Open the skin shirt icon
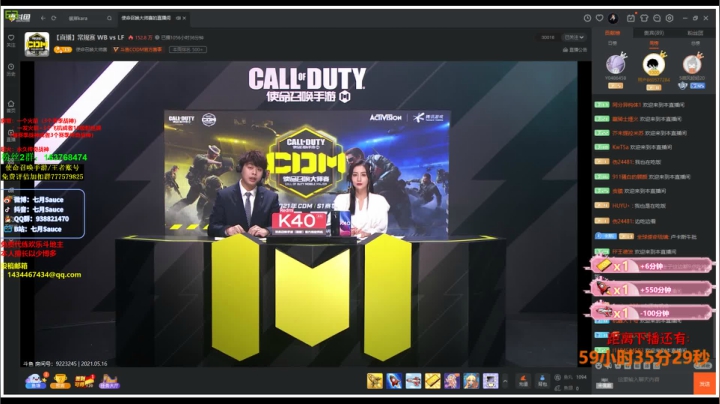The width and height of the screenshot is (720, 404). pyautogui.click(x=644, y=18)
